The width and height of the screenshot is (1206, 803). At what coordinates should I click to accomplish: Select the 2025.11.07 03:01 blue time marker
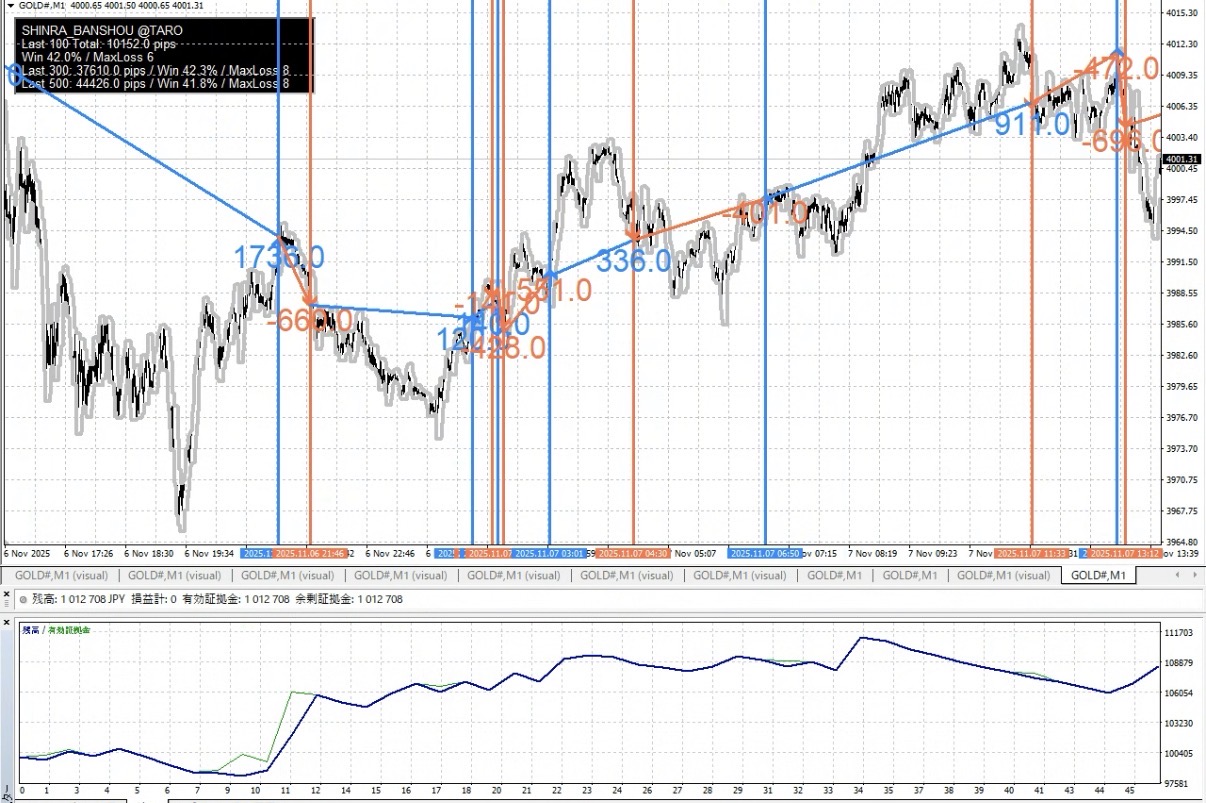click(549, 553)
